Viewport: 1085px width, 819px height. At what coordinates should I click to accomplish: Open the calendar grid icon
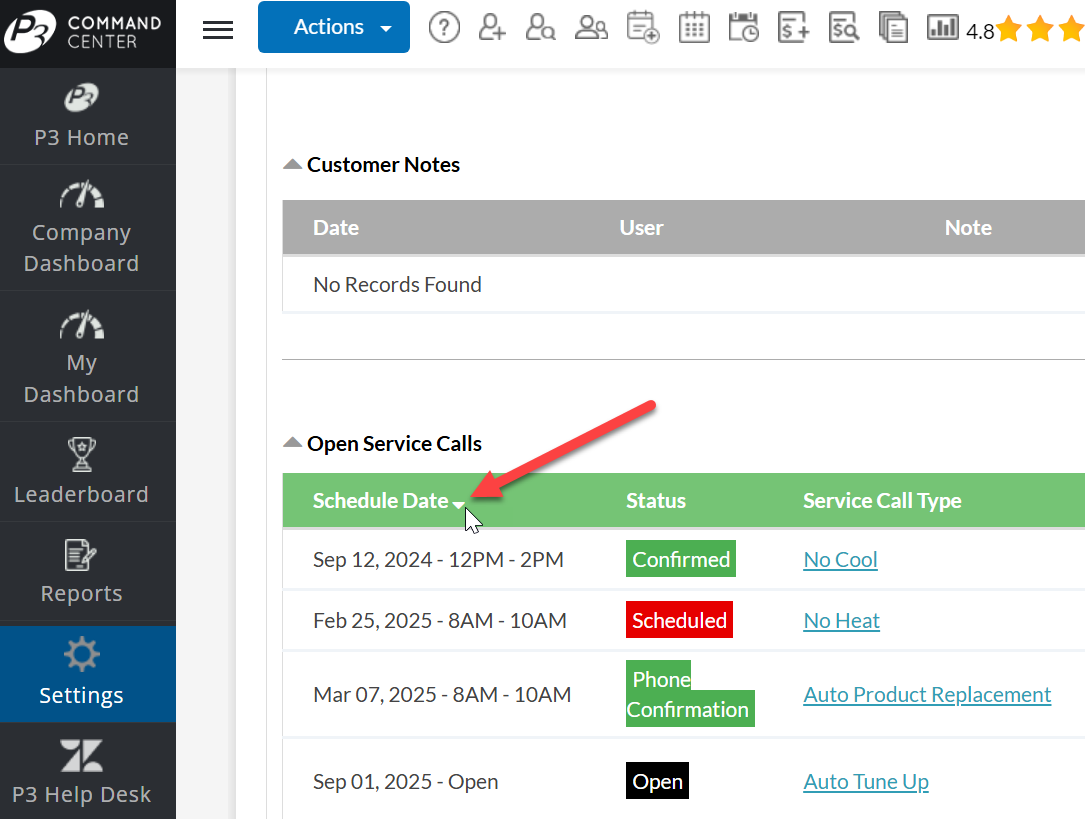click(x=694, y=28)
